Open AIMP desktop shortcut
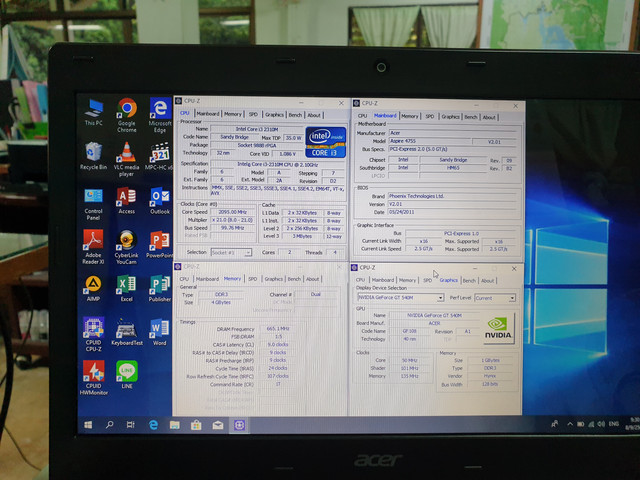Viewport: 640px width, 480px height. pyautogui.click(x=93, y=288)
